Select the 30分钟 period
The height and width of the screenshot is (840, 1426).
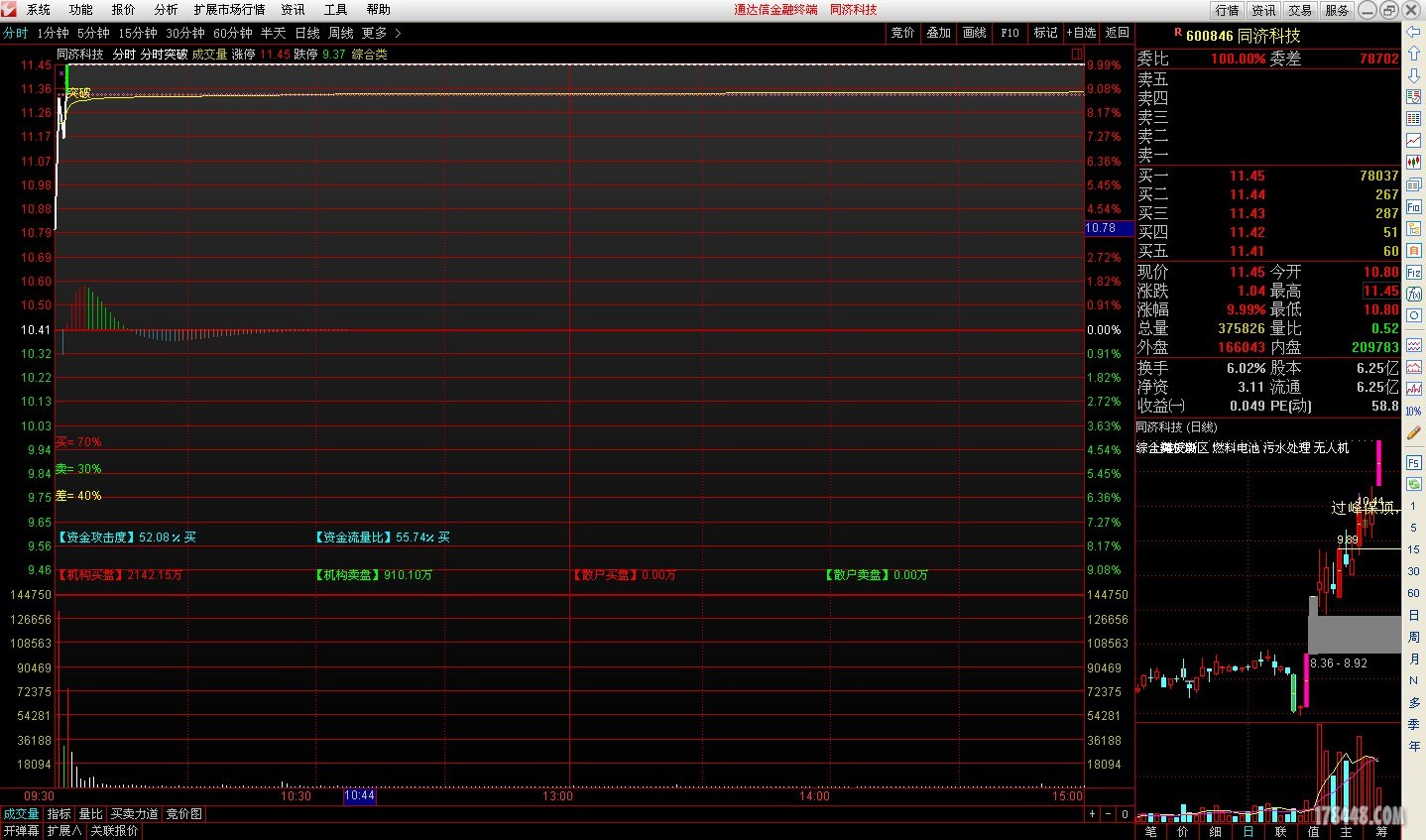pyautogui.click(x=185, y=33)
